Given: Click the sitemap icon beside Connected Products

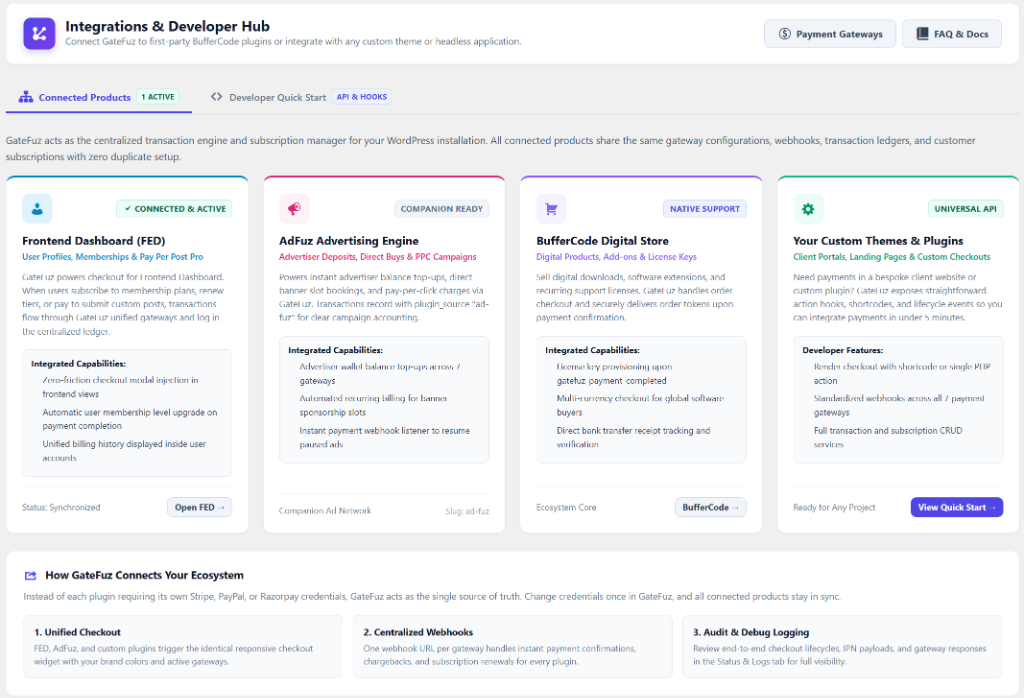Looking at the screenshot, I should pyautogui.click(x=25, y=97).
